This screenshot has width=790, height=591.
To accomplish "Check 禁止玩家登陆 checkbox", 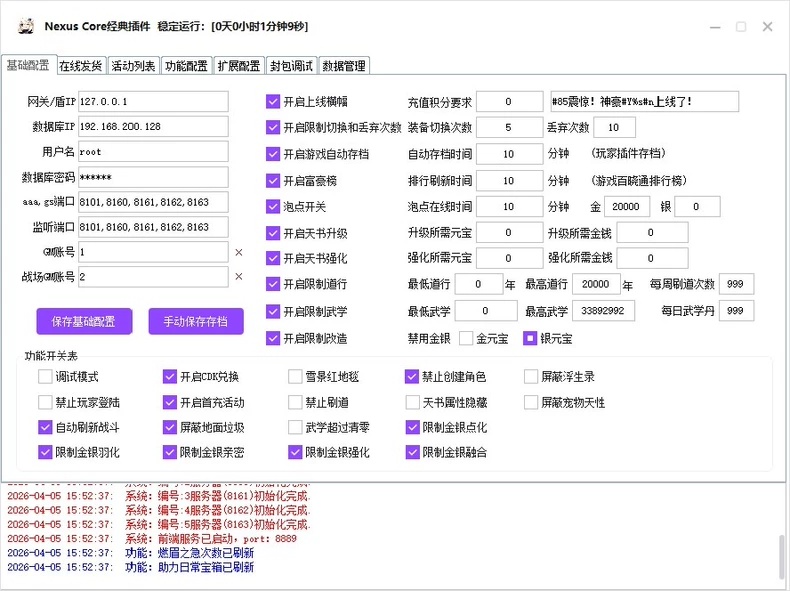I will [x=45, y=402].
